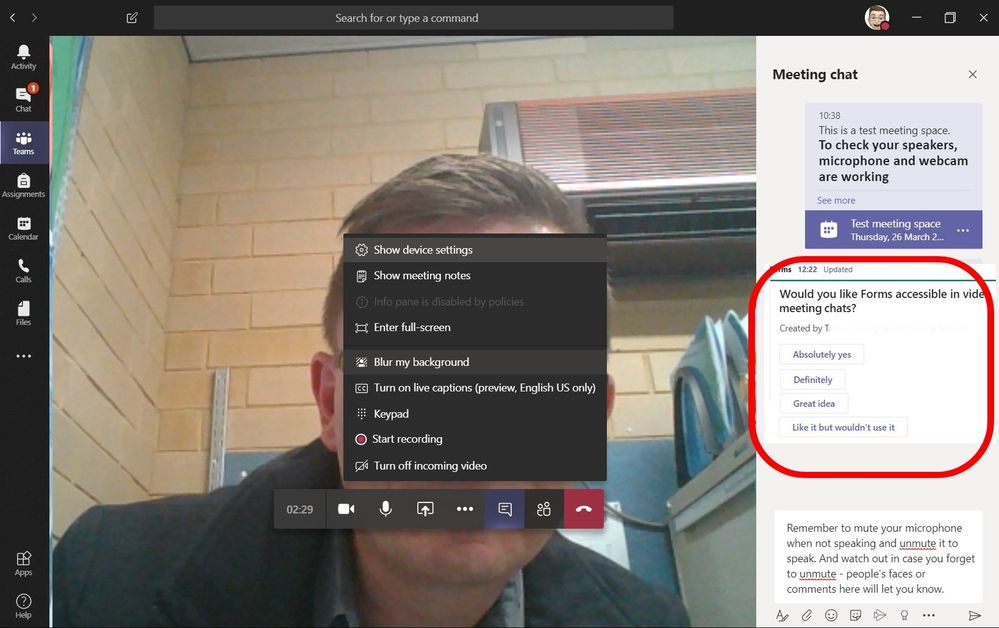Navigate back with the left arrow
Image resolution: width=999 pixels, height=628 pixels.
[13, 18]
